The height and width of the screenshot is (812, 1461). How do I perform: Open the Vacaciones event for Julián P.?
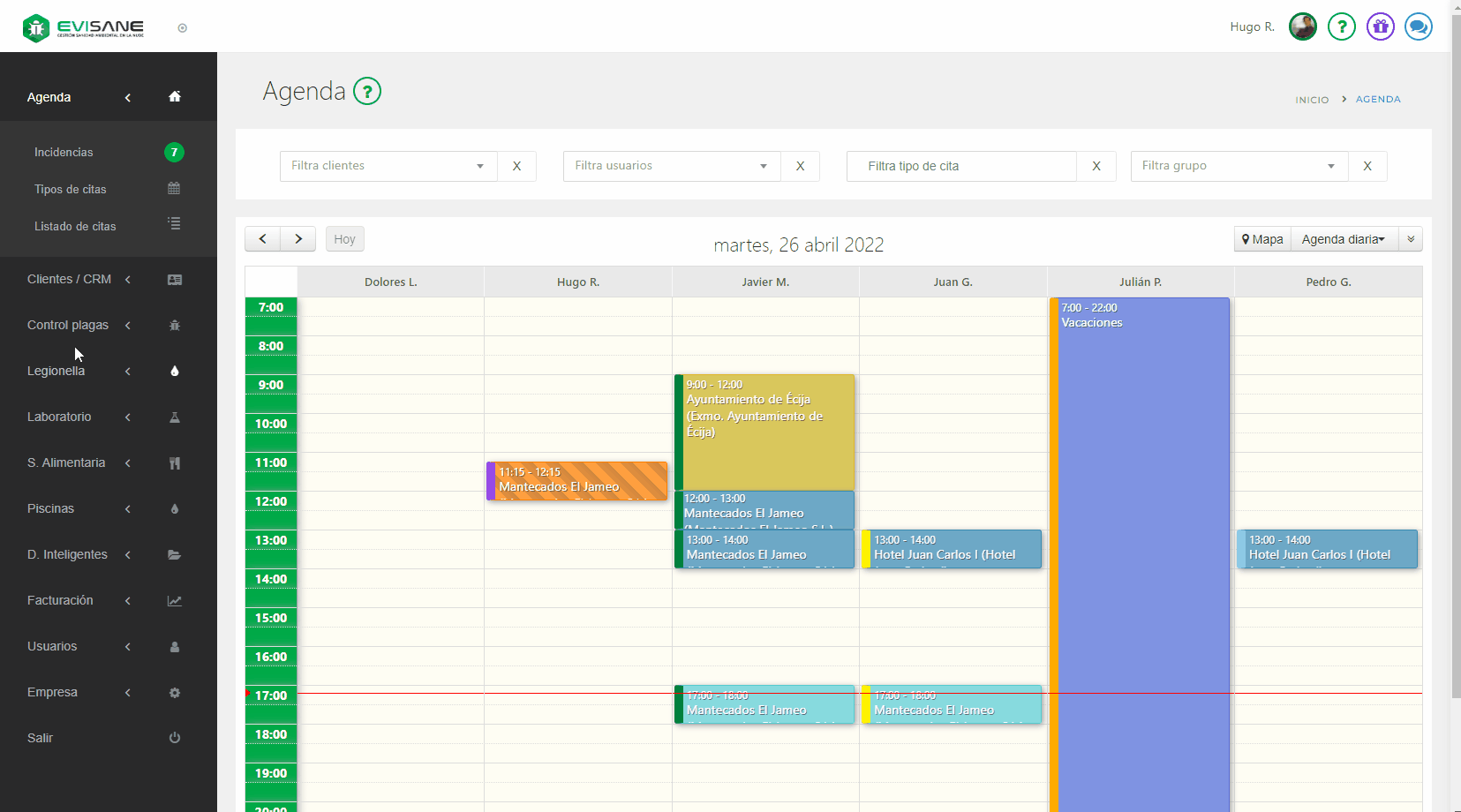point(1143,530)
